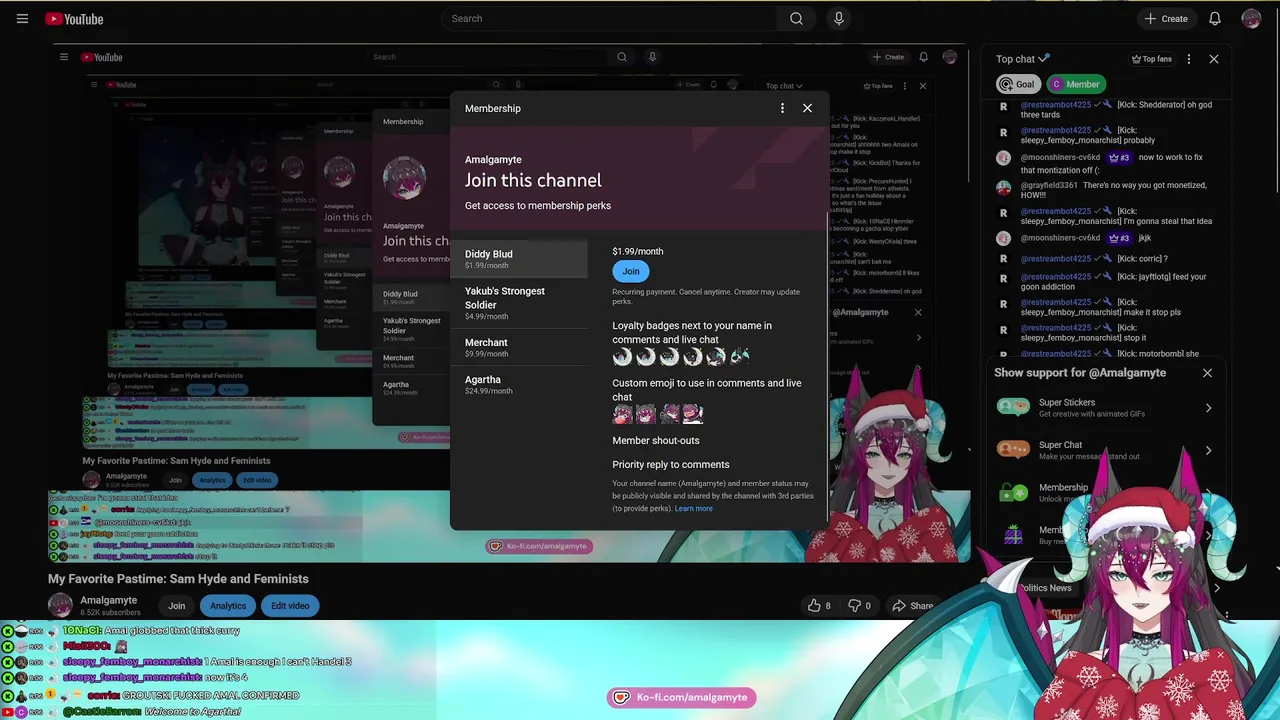Open the notifications bell

(x=1215, y=18)
